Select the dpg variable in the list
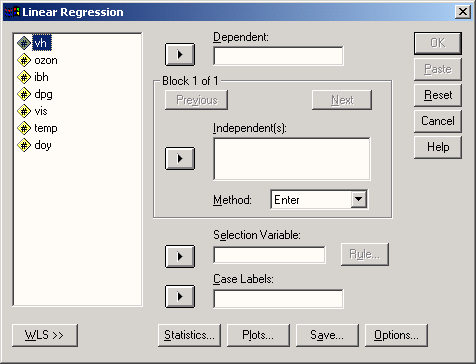Screen dimensions: 476x364 (x=43, y=94)
